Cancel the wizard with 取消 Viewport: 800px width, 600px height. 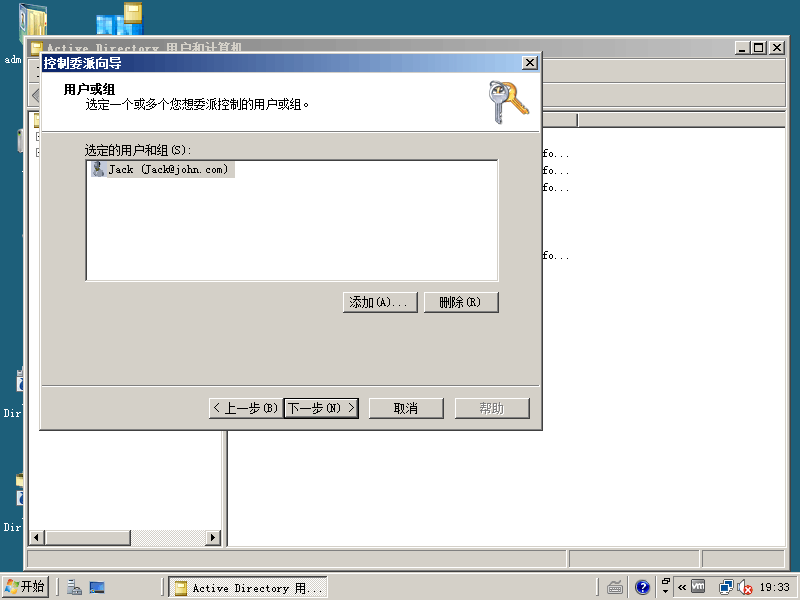pyautogui.click(x=406, y=408)
